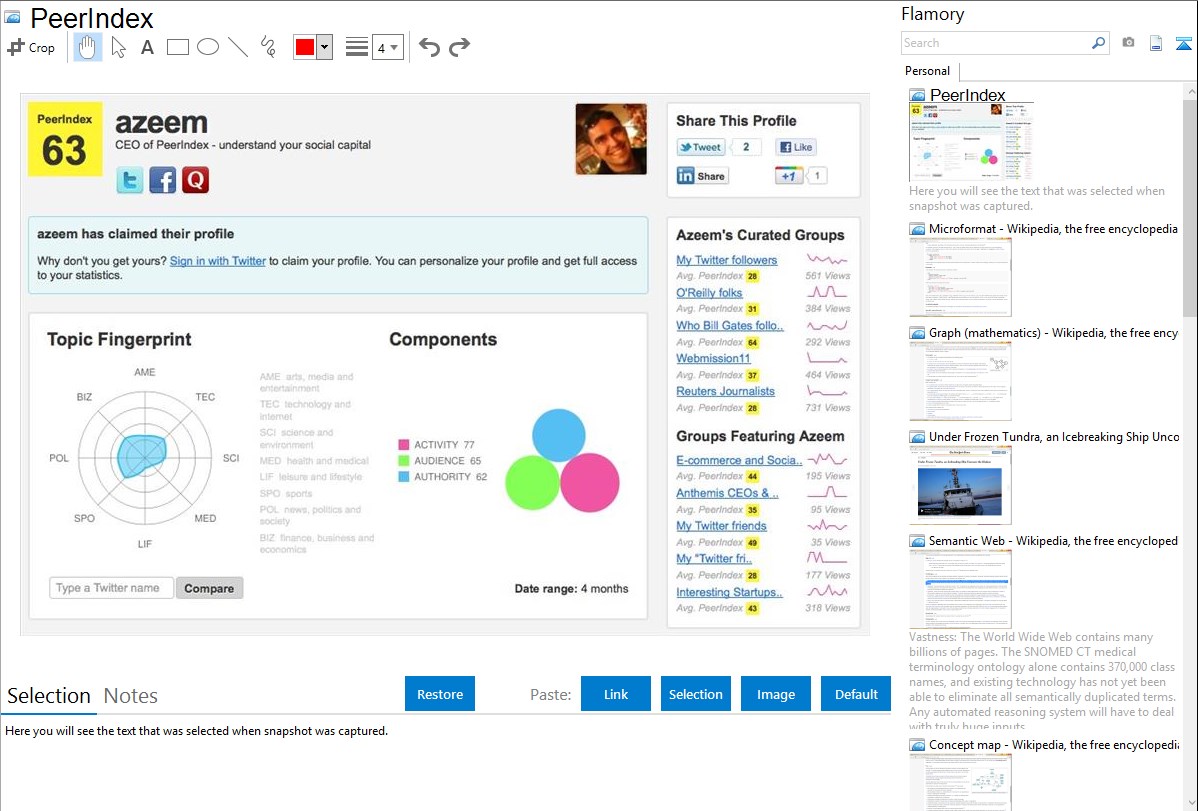
Task: Open the Interesting Startups.. link
Action: point(730,592)
